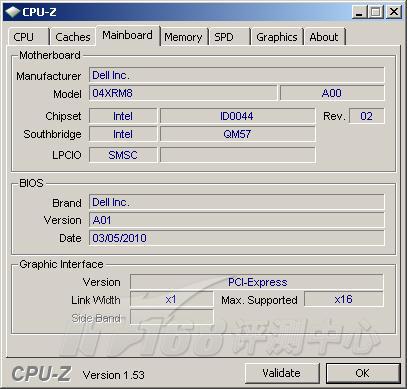Click the PCI-Express version field
407x389 pixels.
[x=257, y=282]
